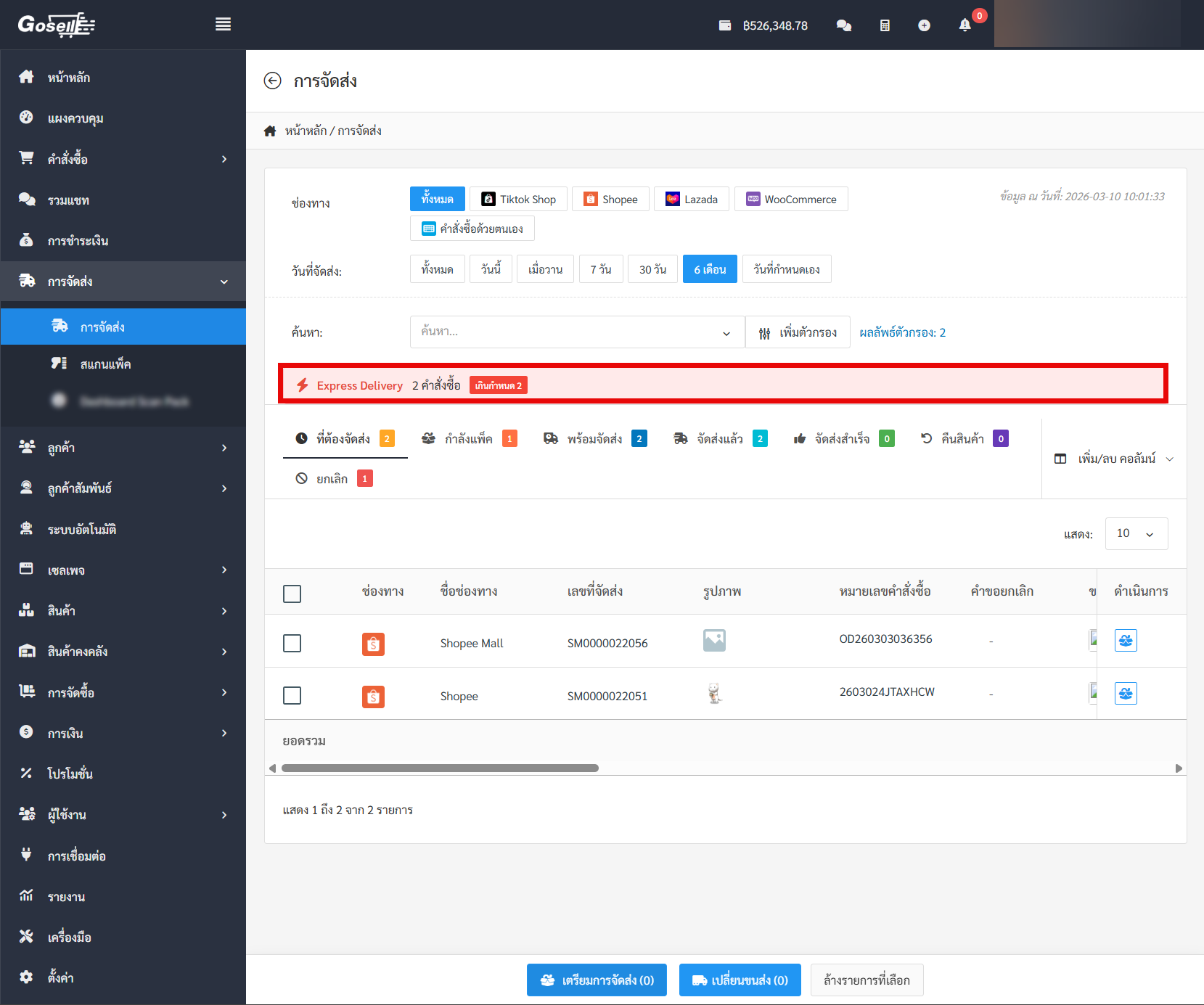Click the hamburger menu icon in header
This screenshot has height=1005, width=1204.
click(223, 25)
